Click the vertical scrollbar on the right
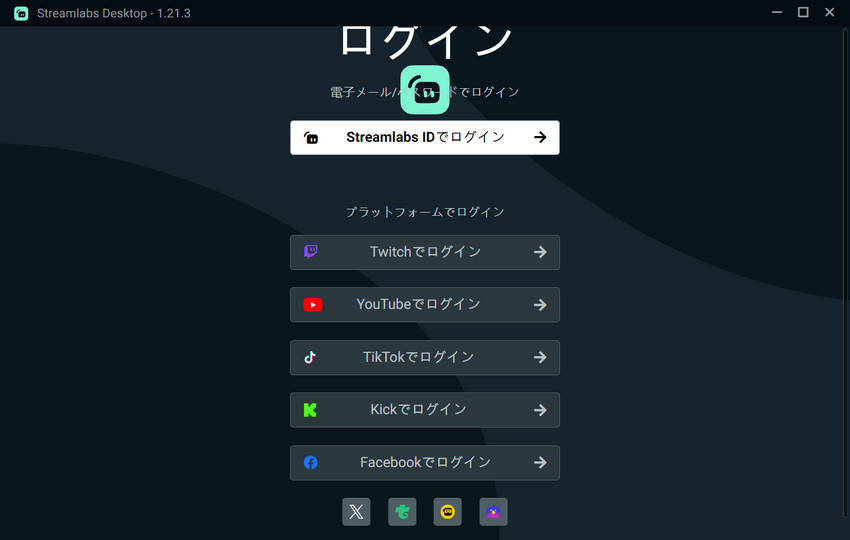 pos(846,271)
